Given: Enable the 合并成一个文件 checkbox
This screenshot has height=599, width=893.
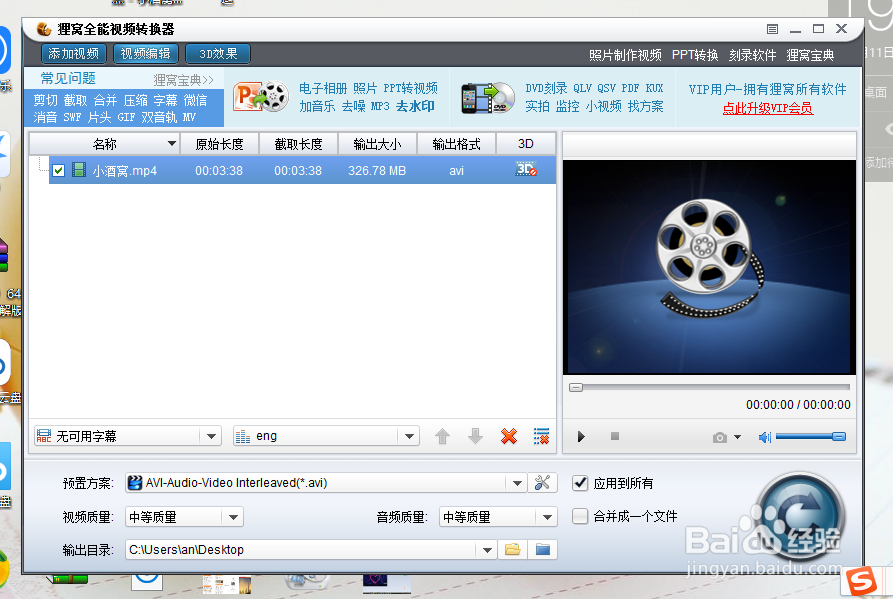Looking at the screenshot, I should pos(580,516).
